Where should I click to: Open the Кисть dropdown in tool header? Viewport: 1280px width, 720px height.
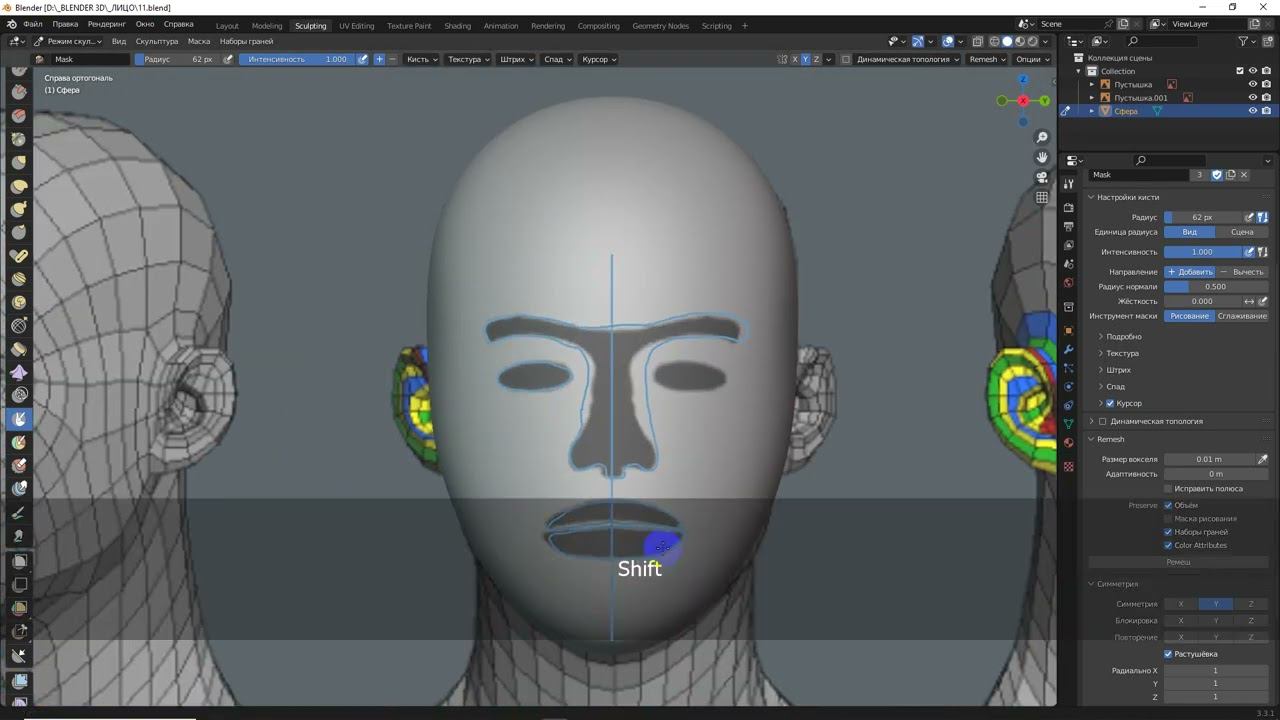click(x=420, y=59)
